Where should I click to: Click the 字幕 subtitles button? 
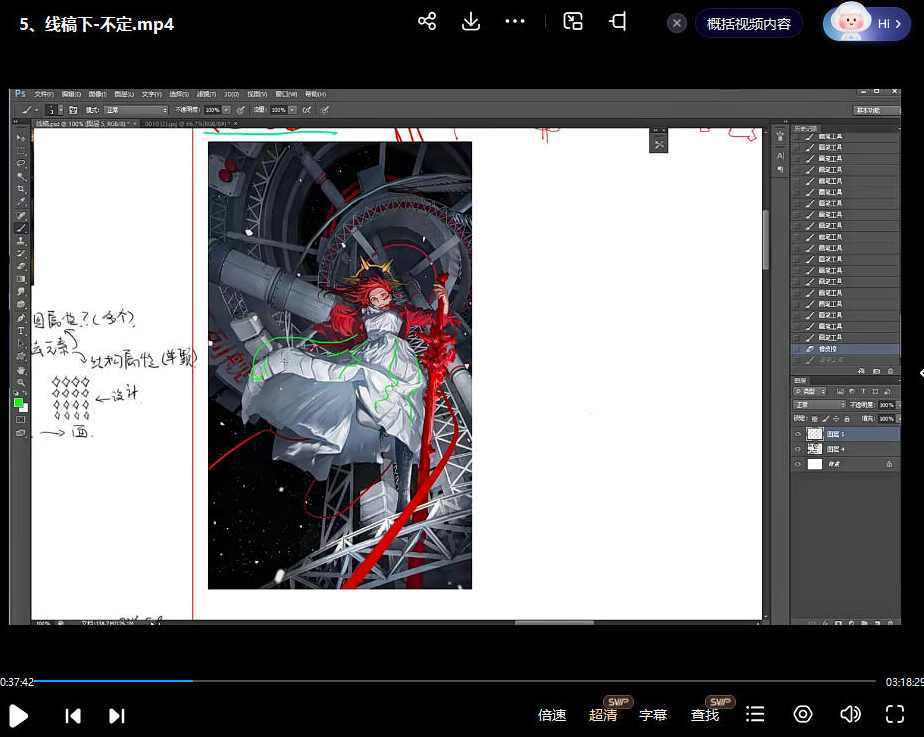[653, 715]
